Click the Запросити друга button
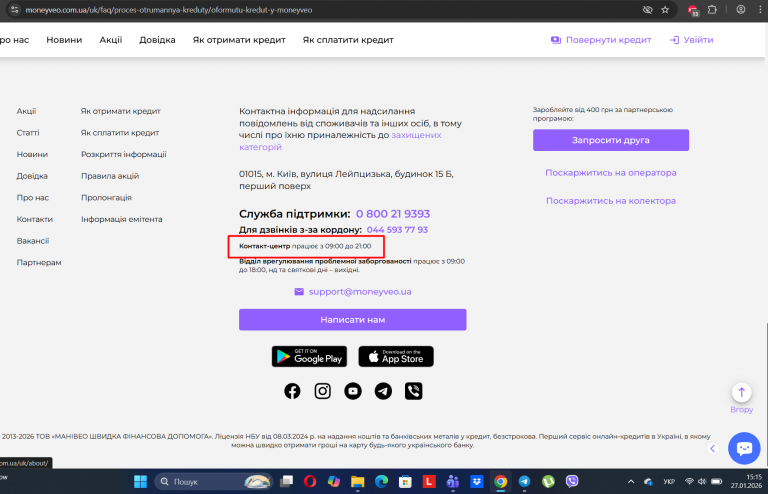Screen dimensions: 768x494 tap(611, 140)
